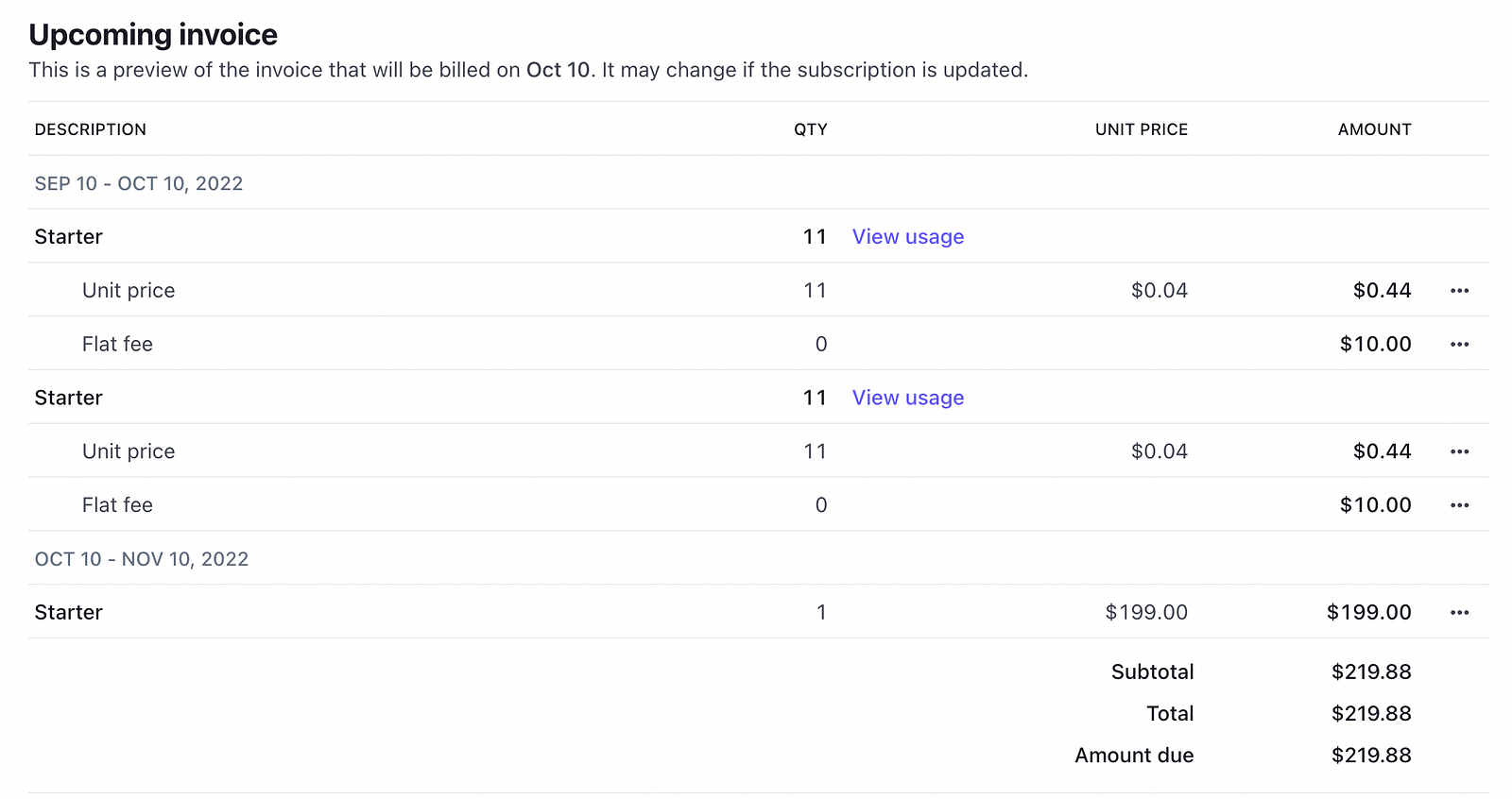Click the Upcoming invoice title
The image size is (1512, 799).
coord(153,35)
